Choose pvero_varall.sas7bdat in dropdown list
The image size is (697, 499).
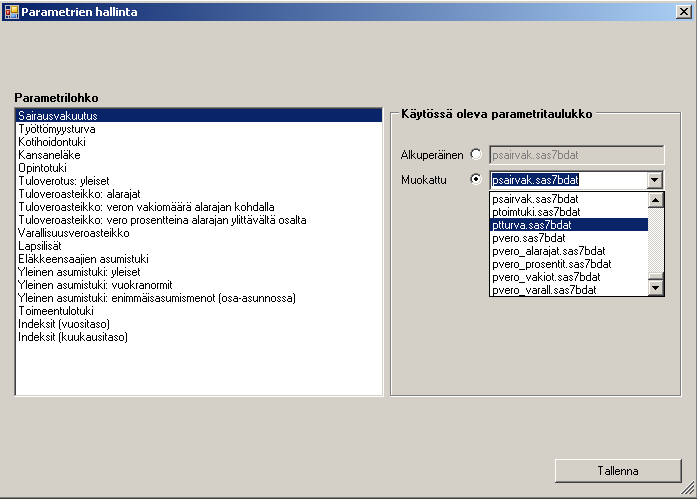pyautogui.click(x=569, y=290)
